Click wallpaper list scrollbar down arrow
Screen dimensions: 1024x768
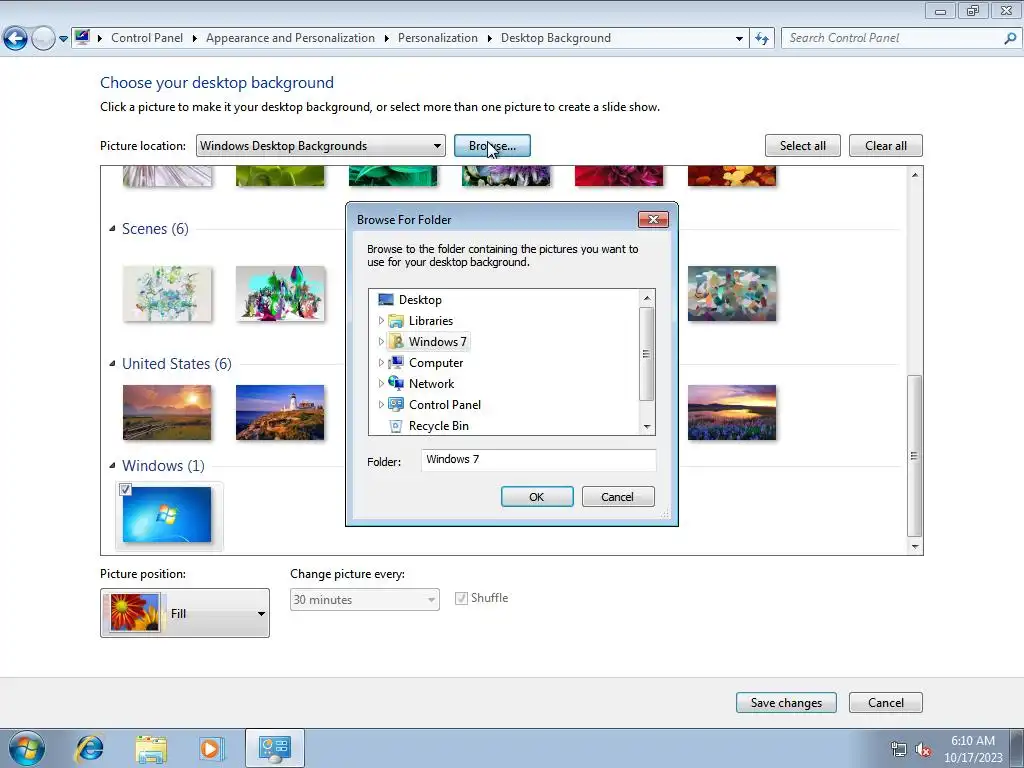[x=915, y=547]
